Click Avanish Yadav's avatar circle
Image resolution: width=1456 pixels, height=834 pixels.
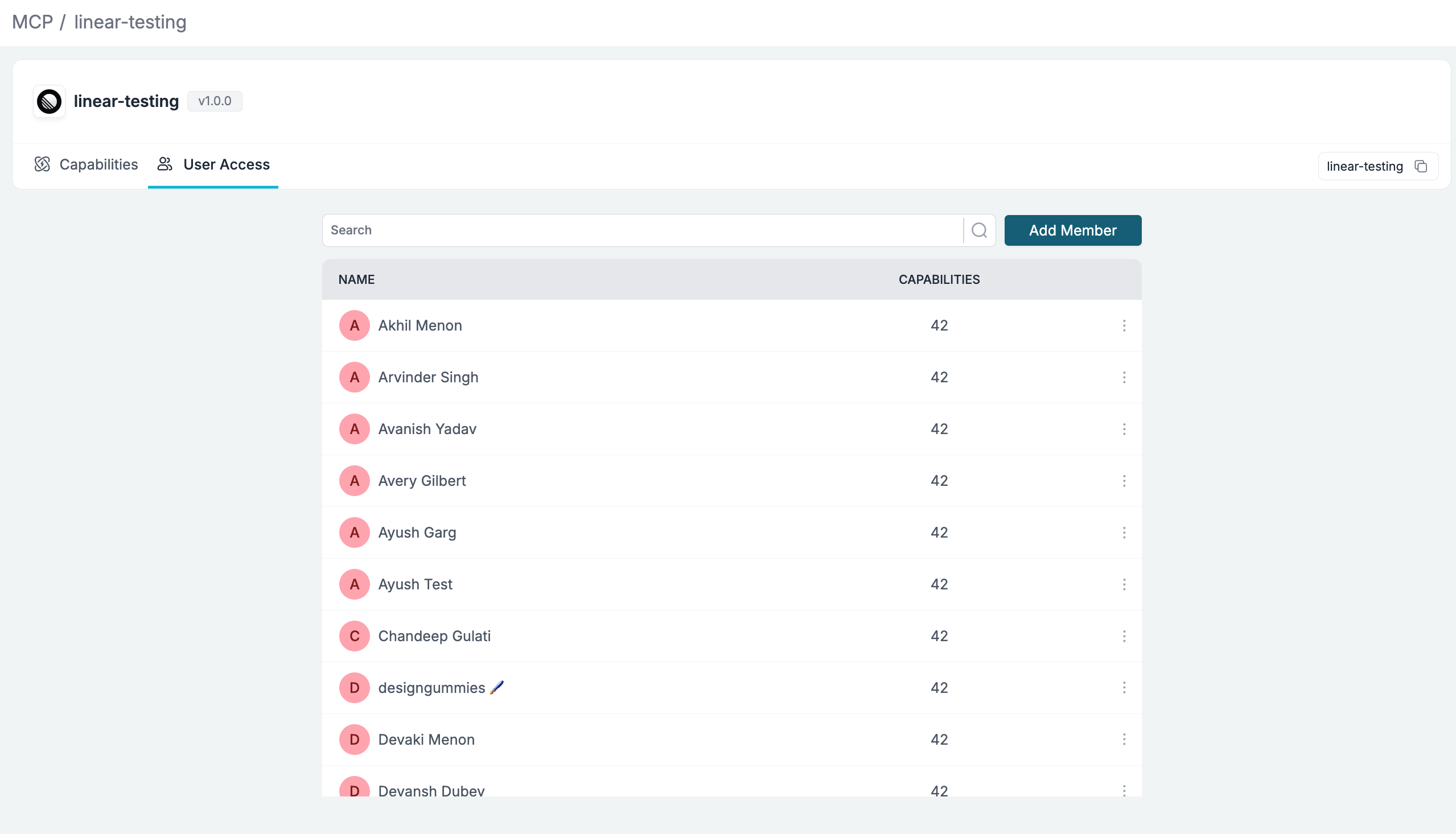[x=354, y=429]
